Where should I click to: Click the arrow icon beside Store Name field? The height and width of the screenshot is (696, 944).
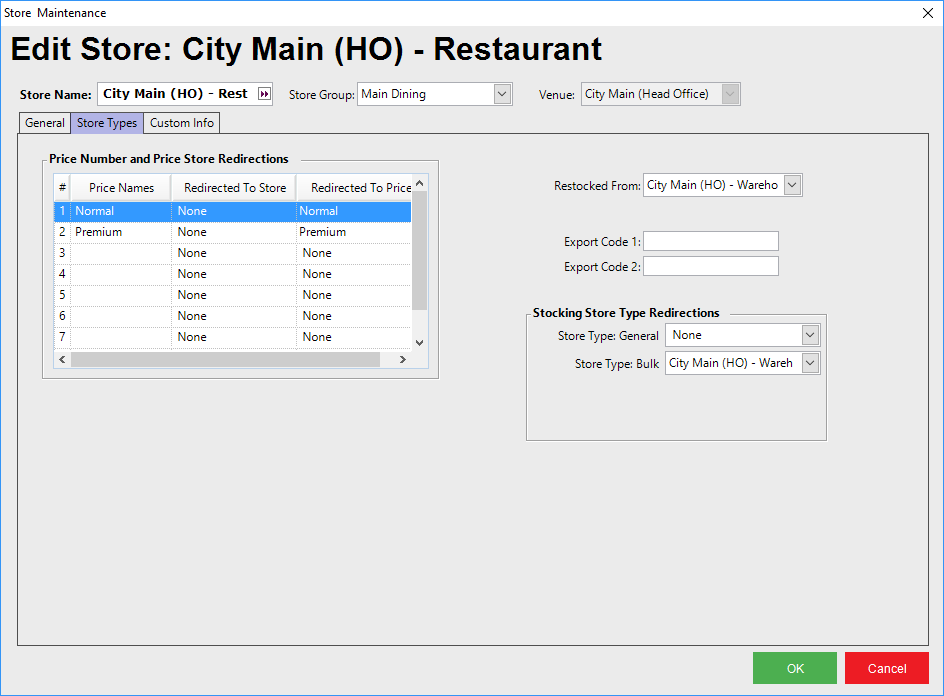click(x=264, y=94)
